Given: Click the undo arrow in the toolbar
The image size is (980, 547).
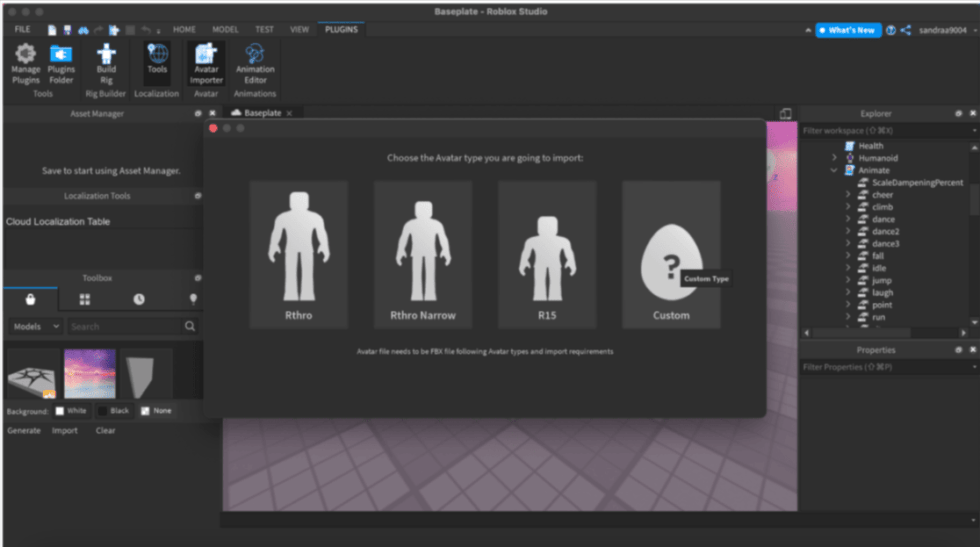Looking at the screenshot, I should tap(146, 30).
